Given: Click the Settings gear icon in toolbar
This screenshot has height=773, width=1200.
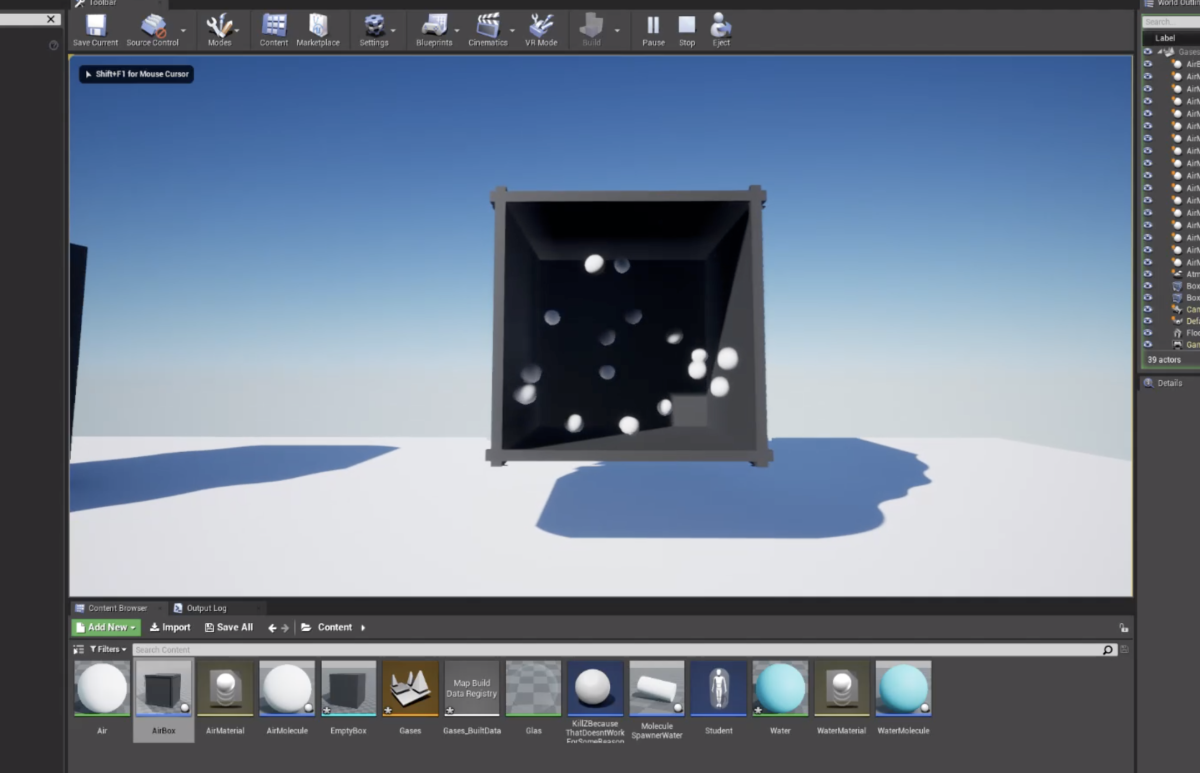Looking at the screenshot, I should pos(374,28).
